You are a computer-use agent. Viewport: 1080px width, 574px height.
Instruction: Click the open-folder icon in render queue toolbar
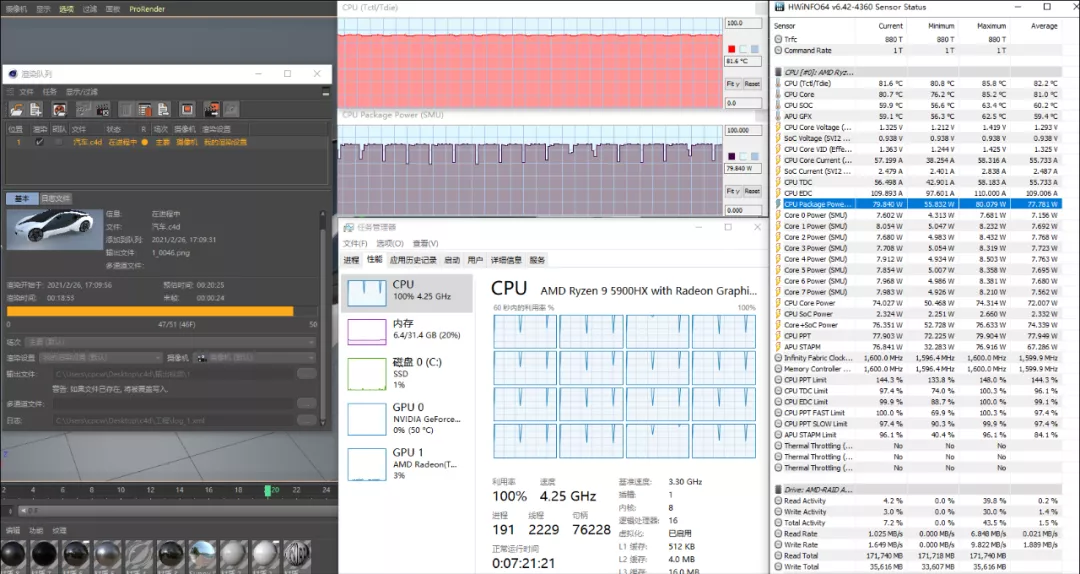[16, 110]
